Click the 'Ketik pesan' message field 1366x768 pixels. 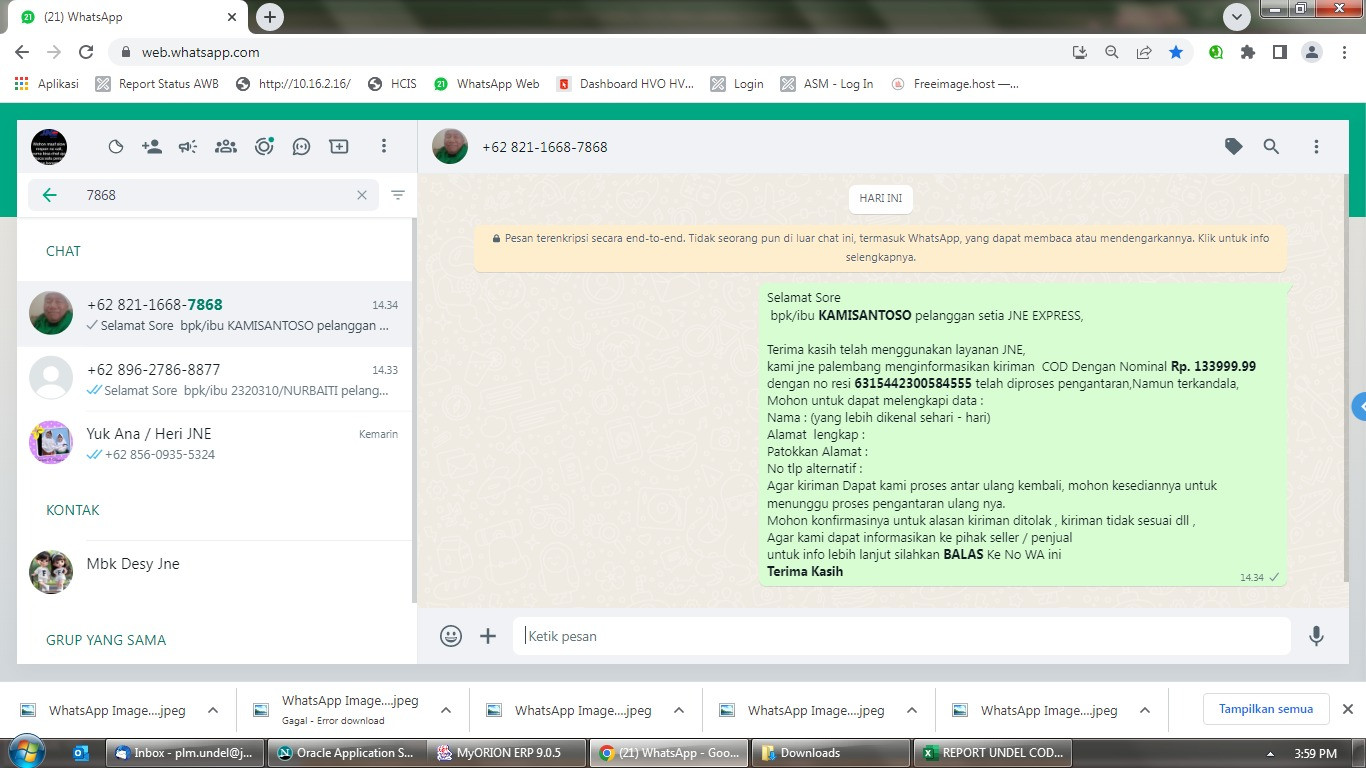902,636
